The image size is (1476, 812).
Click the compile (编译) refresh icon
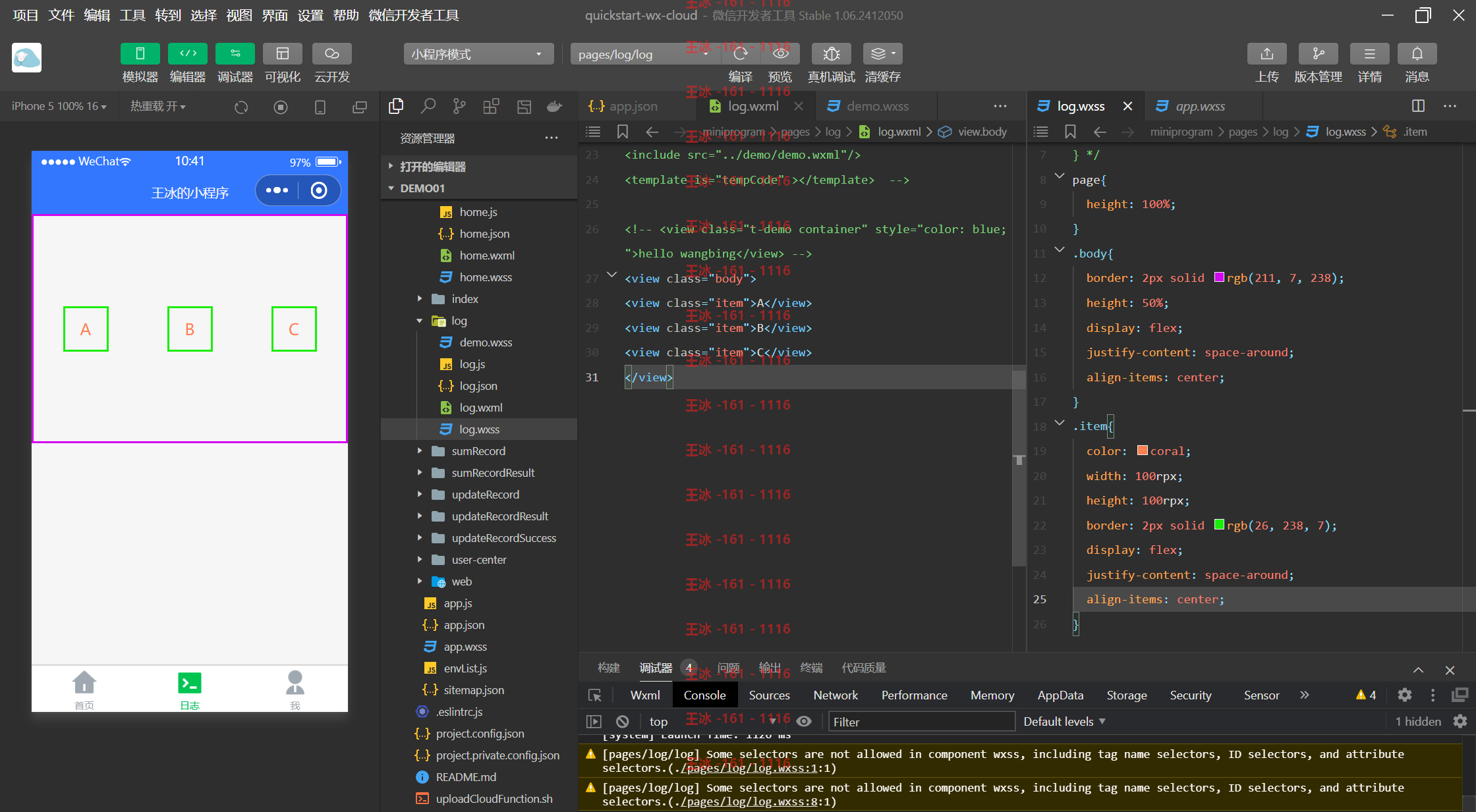740,54
